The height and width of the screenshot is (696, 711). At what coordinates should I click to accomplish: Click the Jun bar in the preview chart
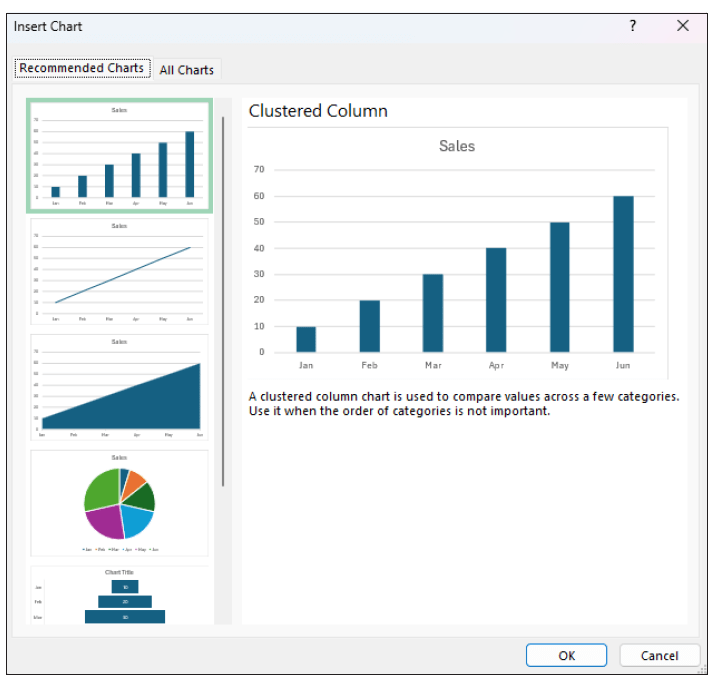(623, 274)
